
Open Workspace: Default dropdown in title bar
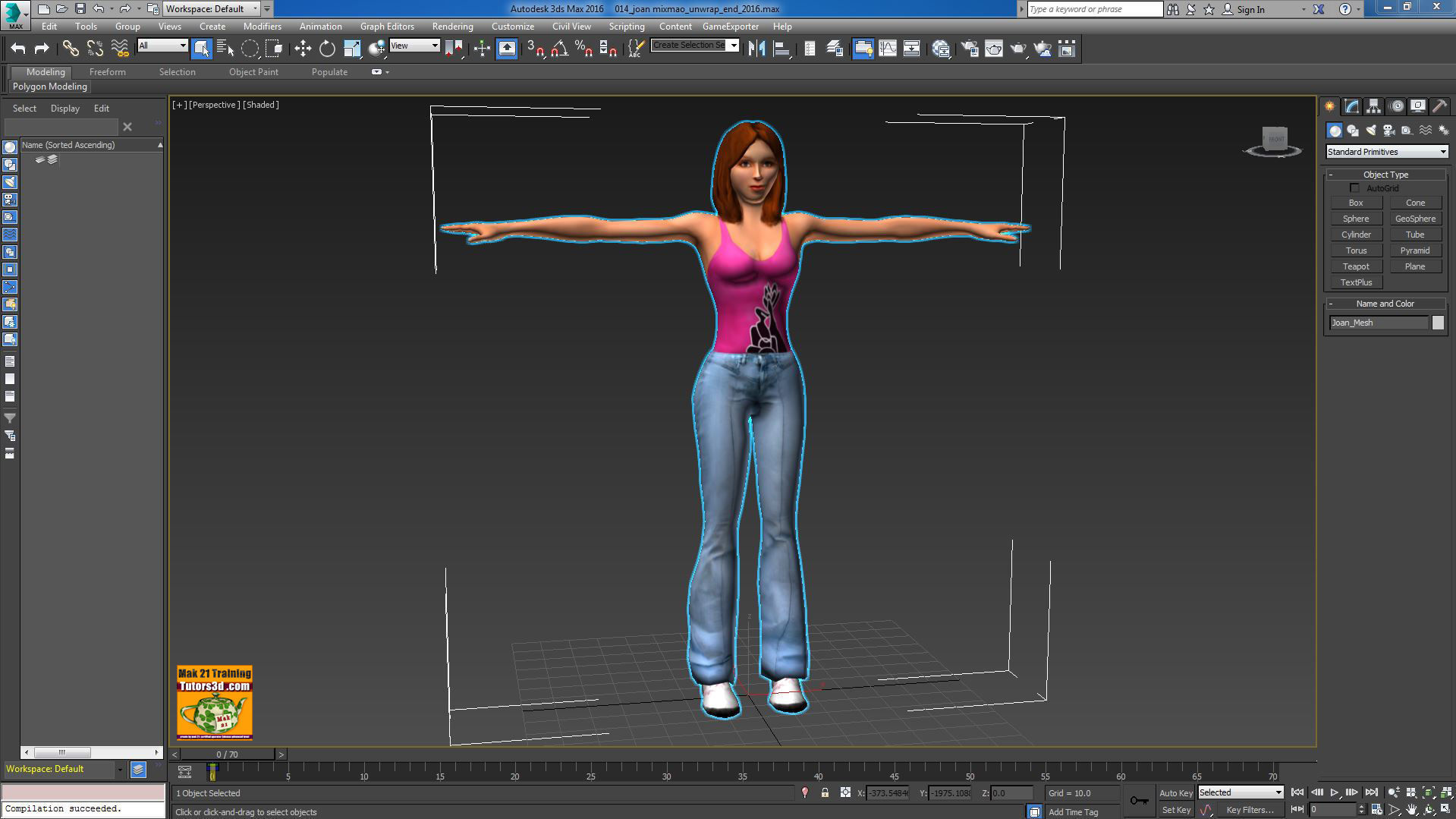pyautogui.click(x=212, y=9)
